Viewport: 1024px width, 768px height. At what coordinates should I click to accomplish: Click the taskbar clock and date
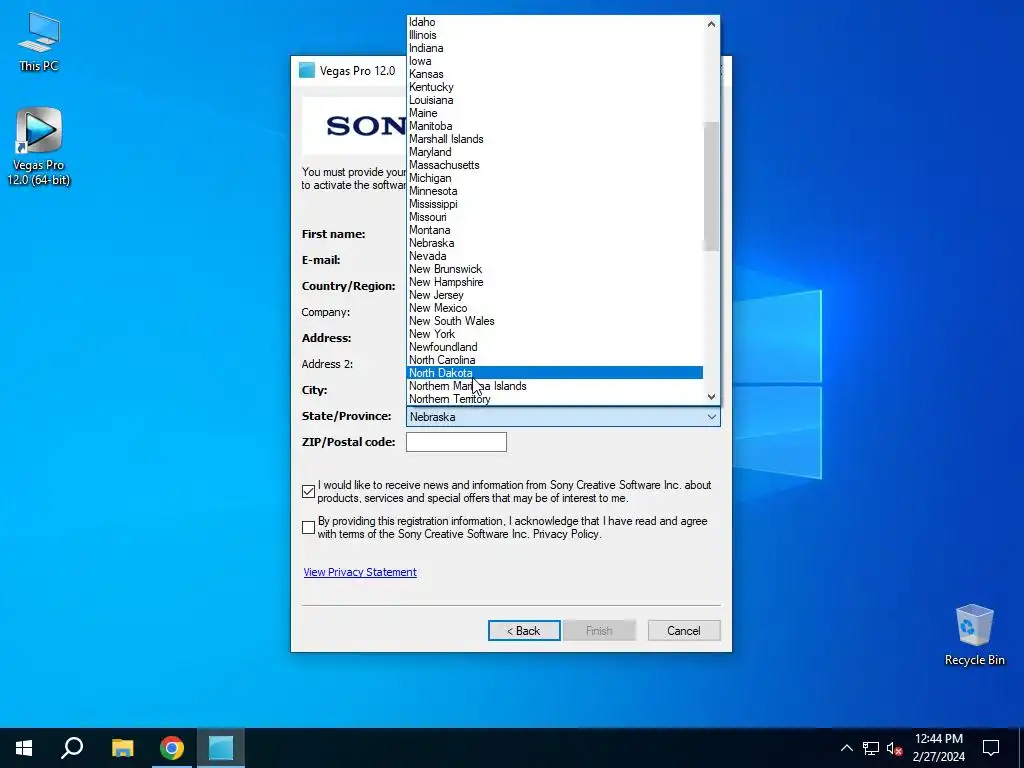tap(938, 748)
